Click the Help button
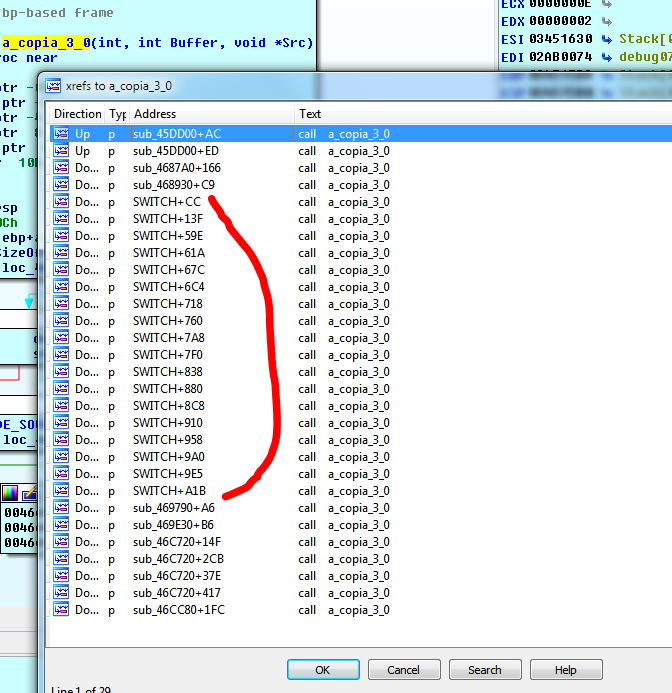Viewport: 672px width, 693px height. tap(566, 670)
